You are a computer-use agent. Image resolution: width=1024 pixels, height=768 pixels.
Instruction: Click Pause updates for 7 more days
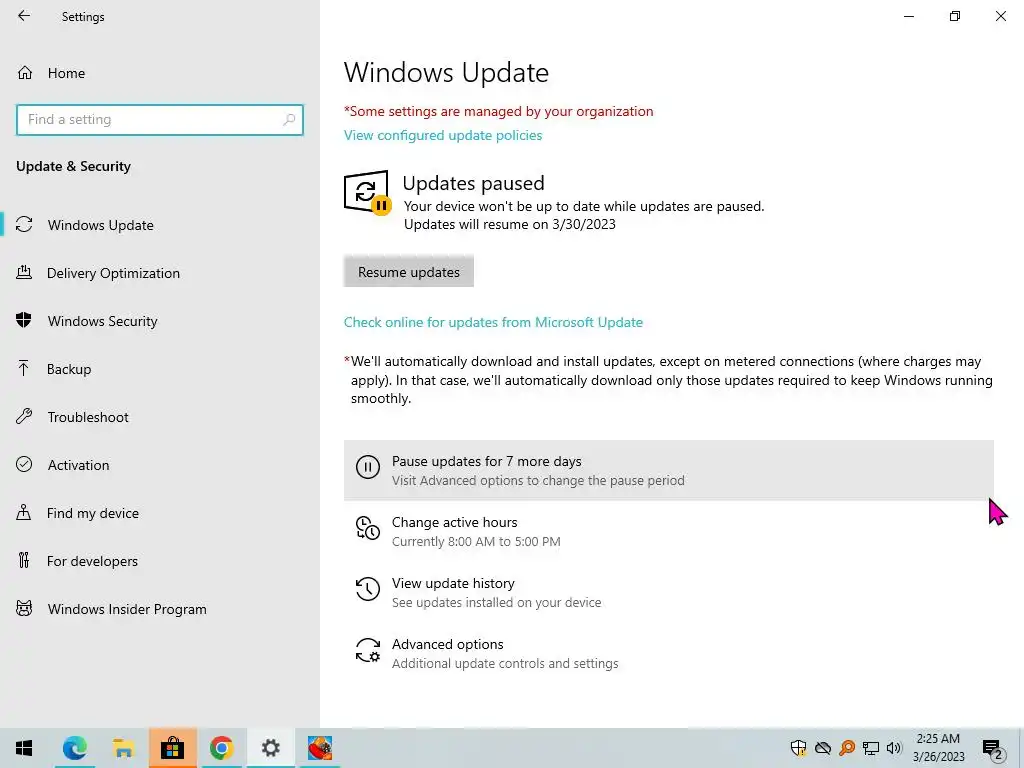pos(669,470)
